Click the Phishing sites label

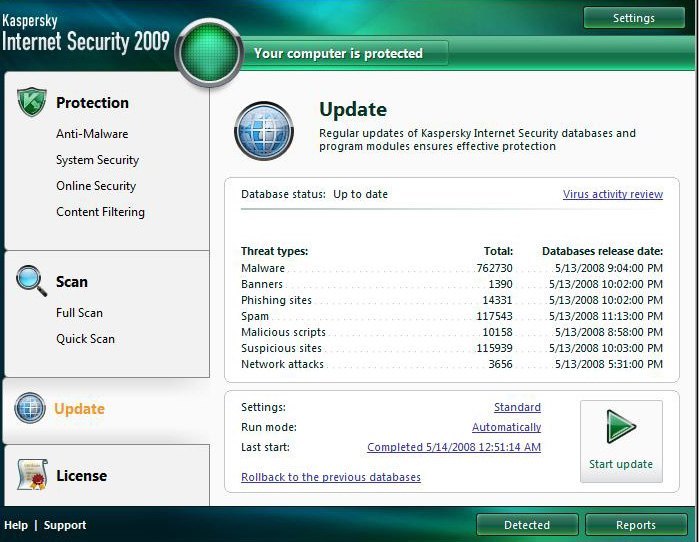(x=276, y=300)
